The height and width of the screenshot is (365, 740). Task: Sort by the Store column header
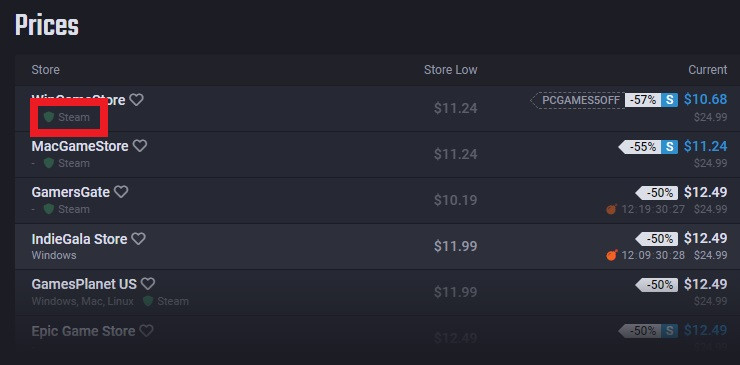45,70
